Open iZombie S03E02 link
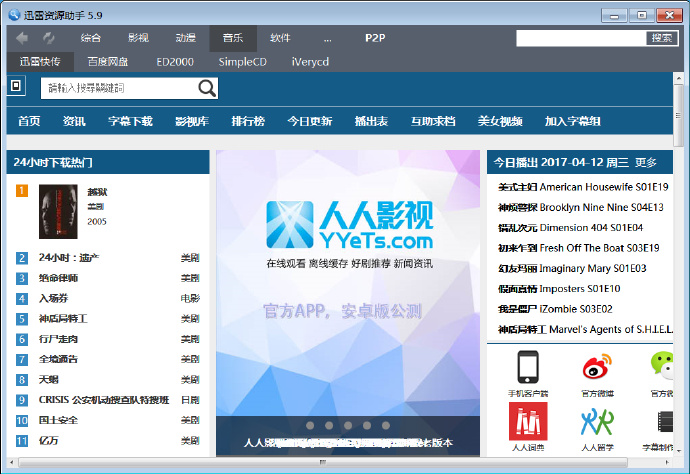The height and width of the screenshot is (474, 690). tap(555, 309)
